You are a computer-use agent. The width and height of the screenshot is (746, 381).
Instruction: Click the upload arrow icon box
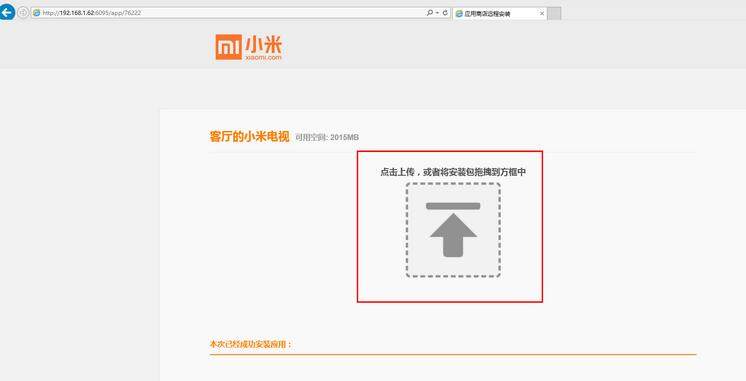[453, 230]
